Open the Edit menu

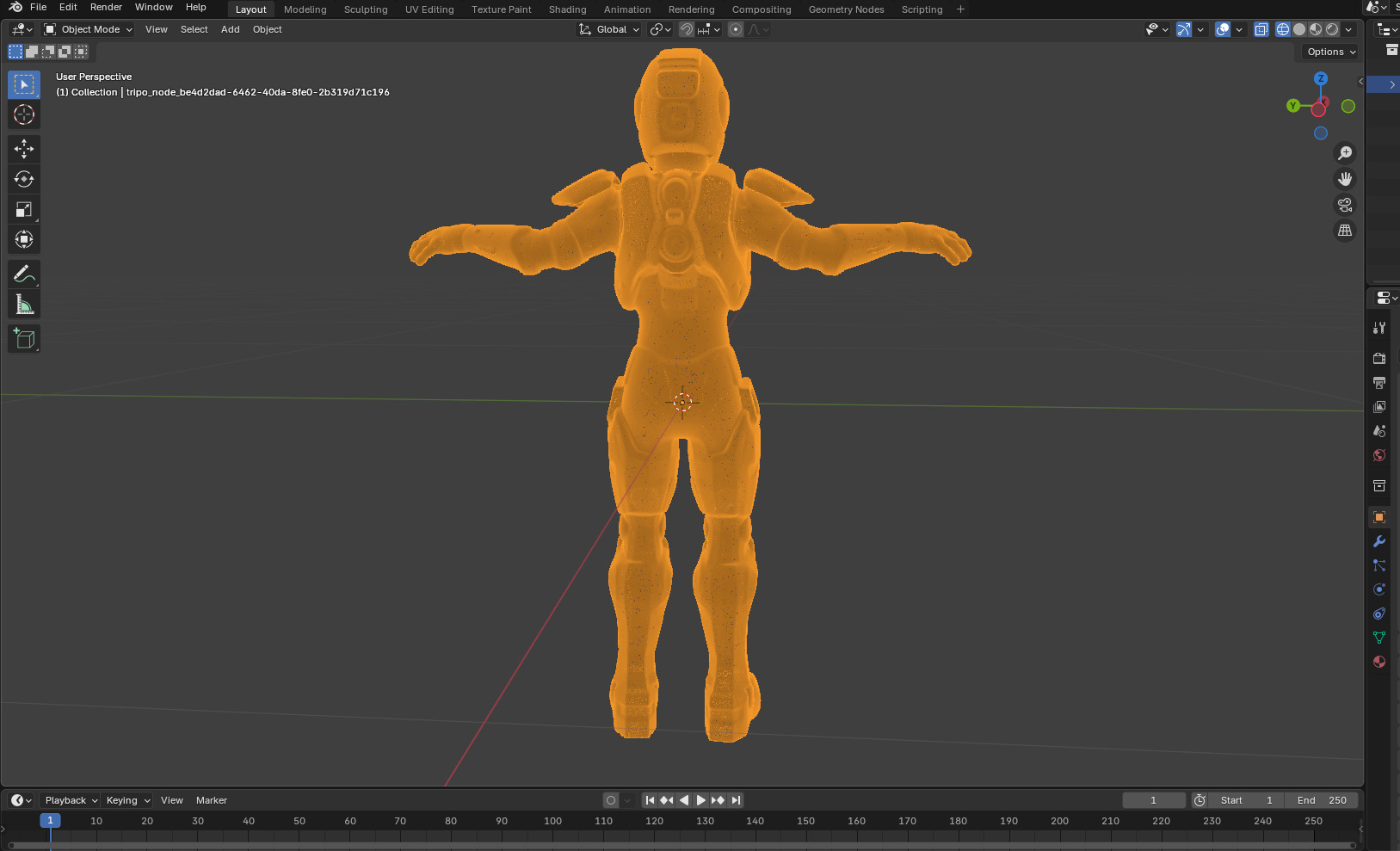(68, 7)
